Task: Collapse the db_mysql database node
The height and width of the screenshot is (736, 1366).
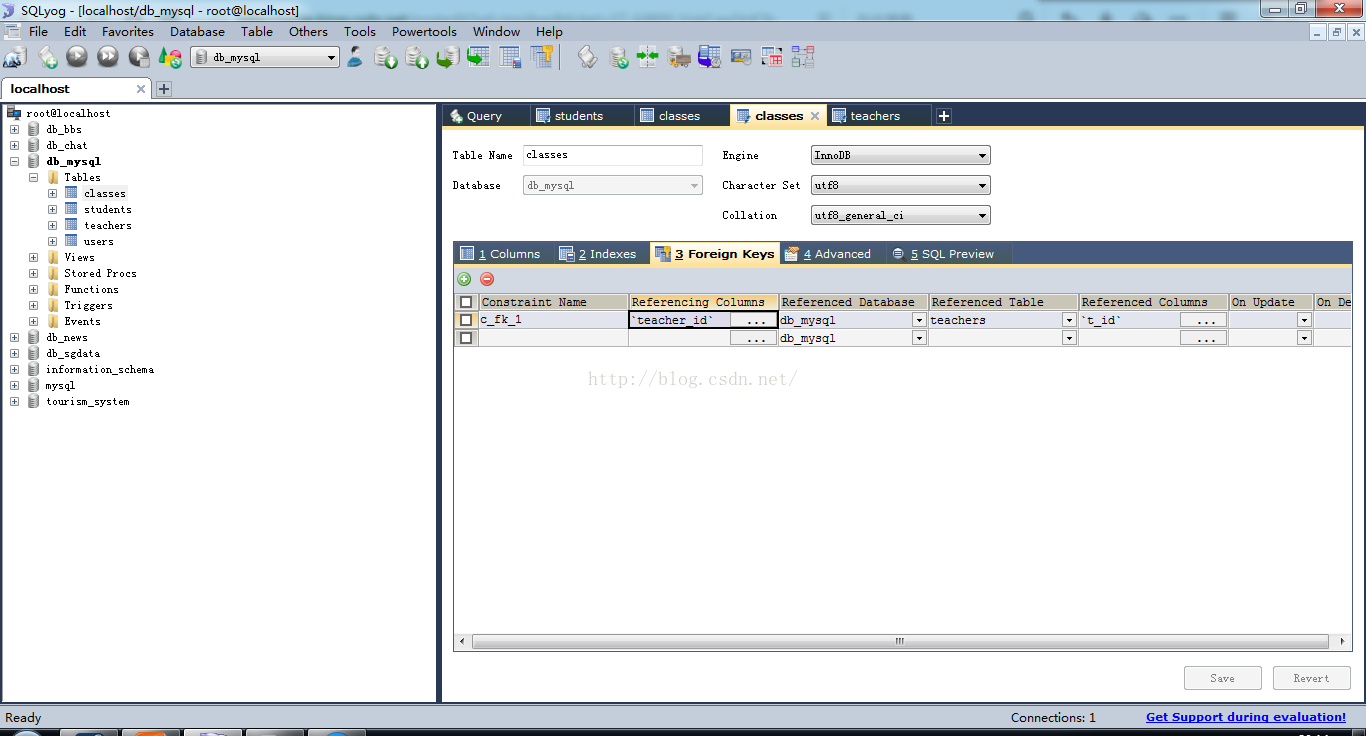Action: pos(14,161)
